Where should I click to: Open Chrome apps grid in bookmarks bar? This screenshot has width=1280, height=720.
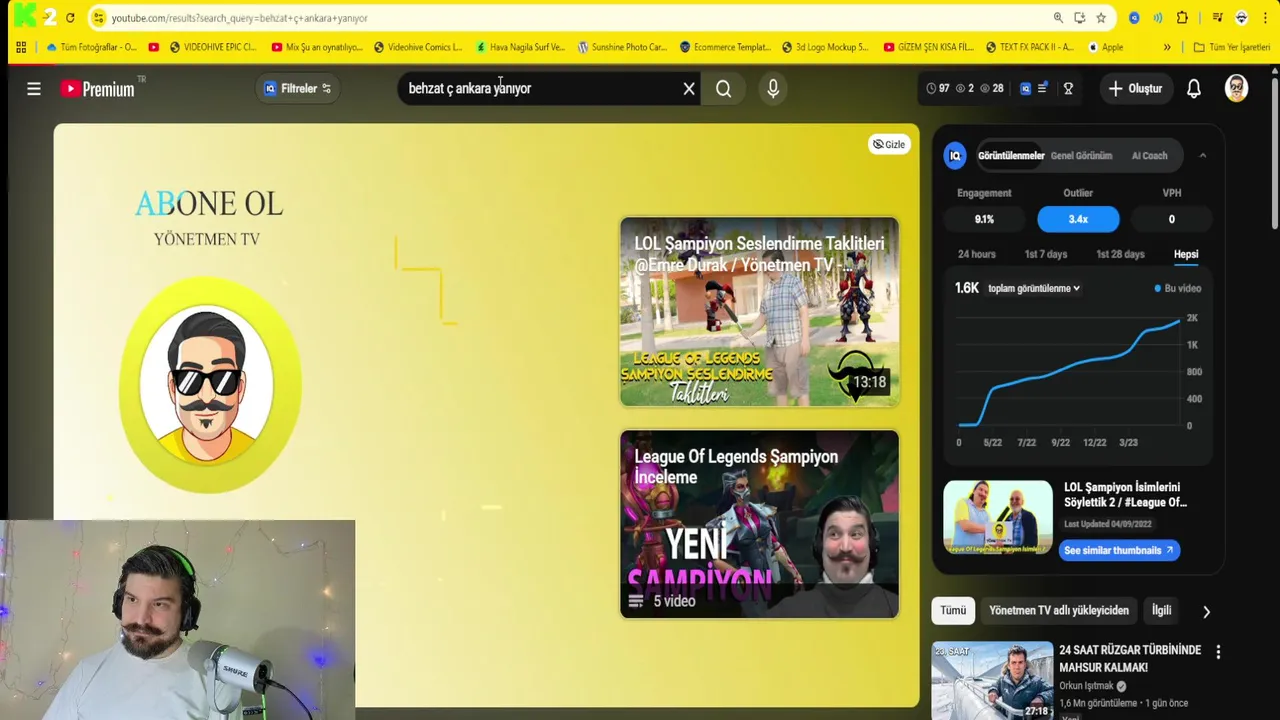[21, 47]
